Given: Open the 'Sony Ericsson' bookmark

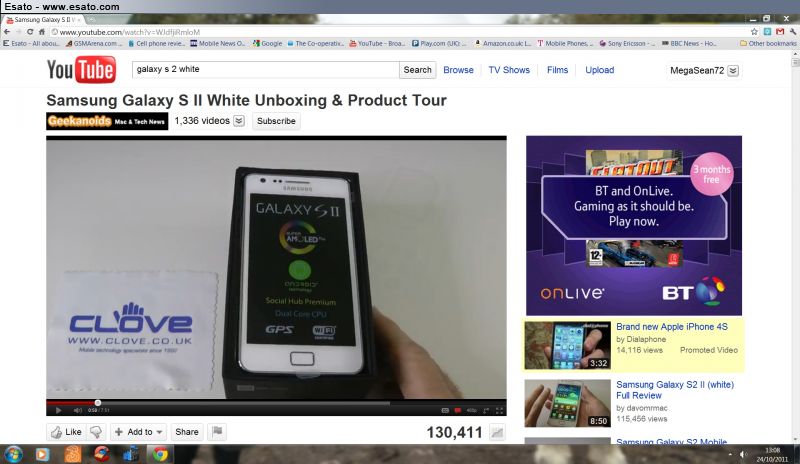Looking at the screenshot, I should click(627, 43).
